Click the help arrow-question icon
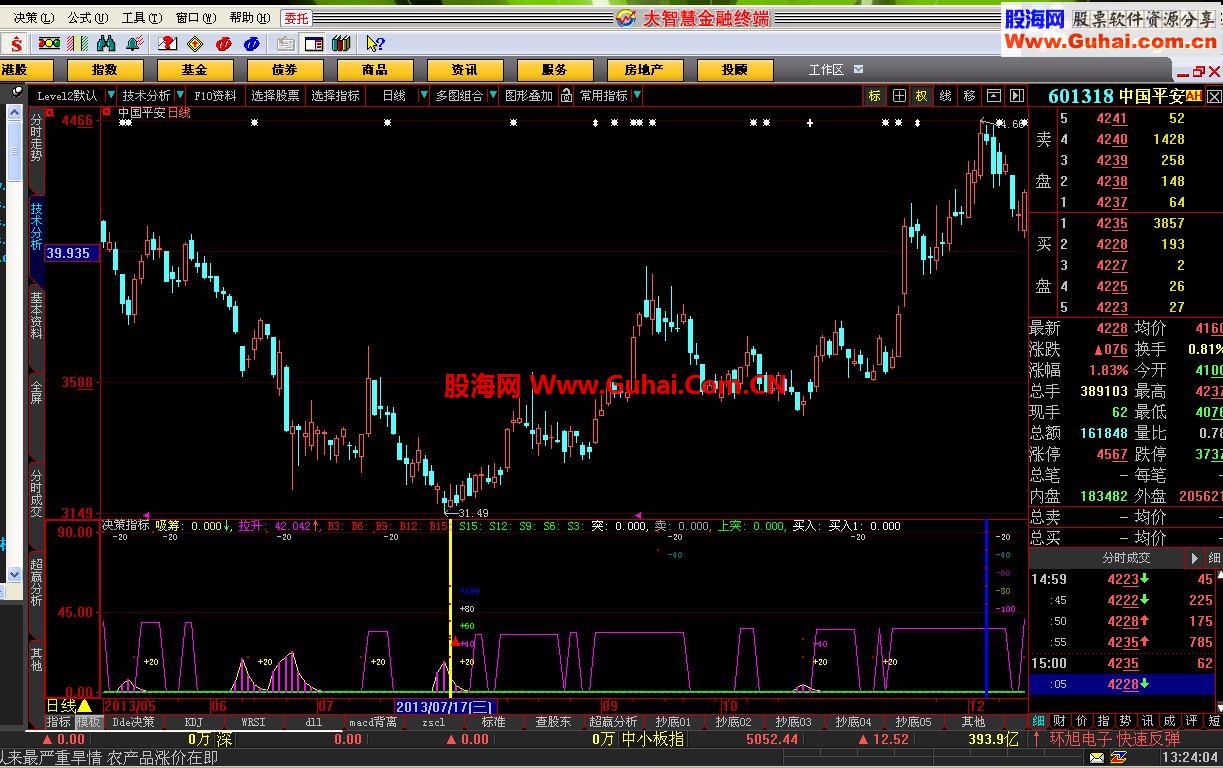Viewport: 1223px width, 768px height. click(374, 43)
